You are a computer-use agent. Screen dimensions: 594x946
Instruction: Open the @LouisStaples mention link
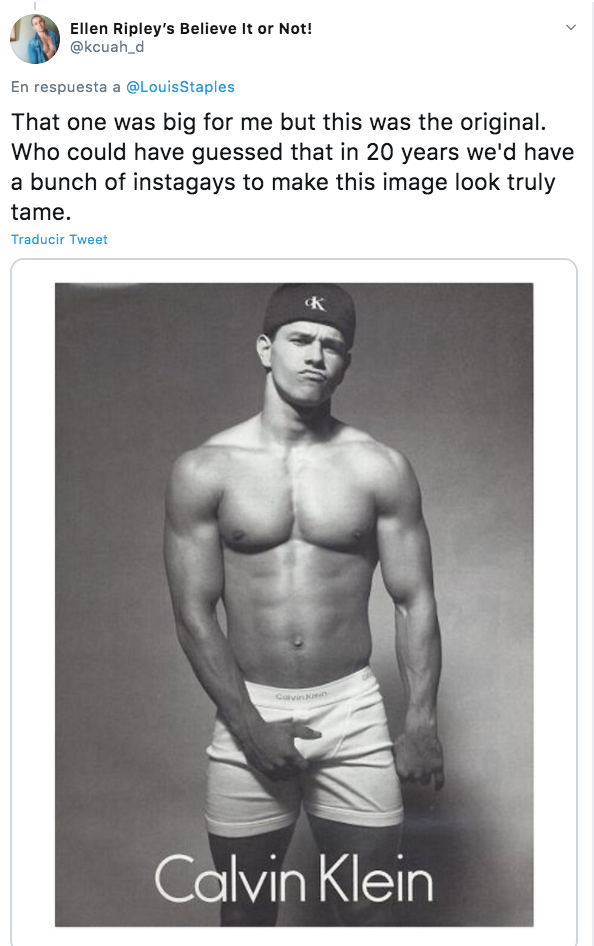180,87
